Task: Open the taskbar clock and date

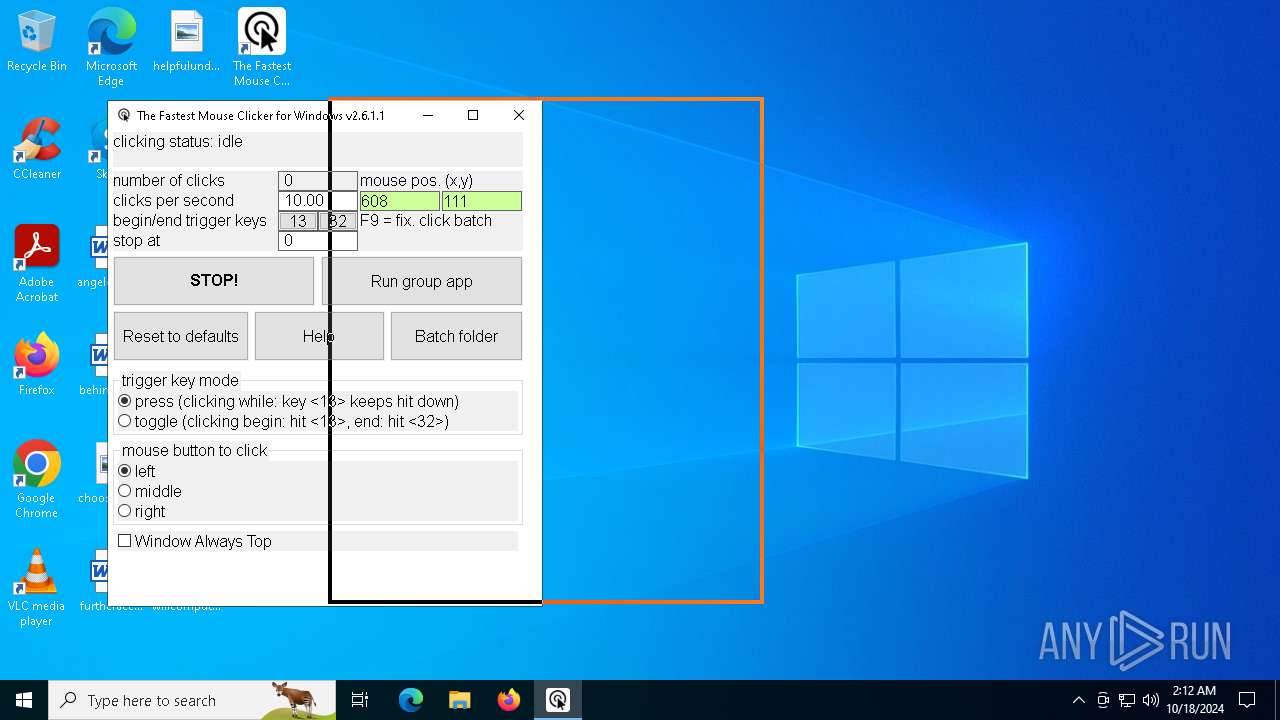Action: 1194,700
